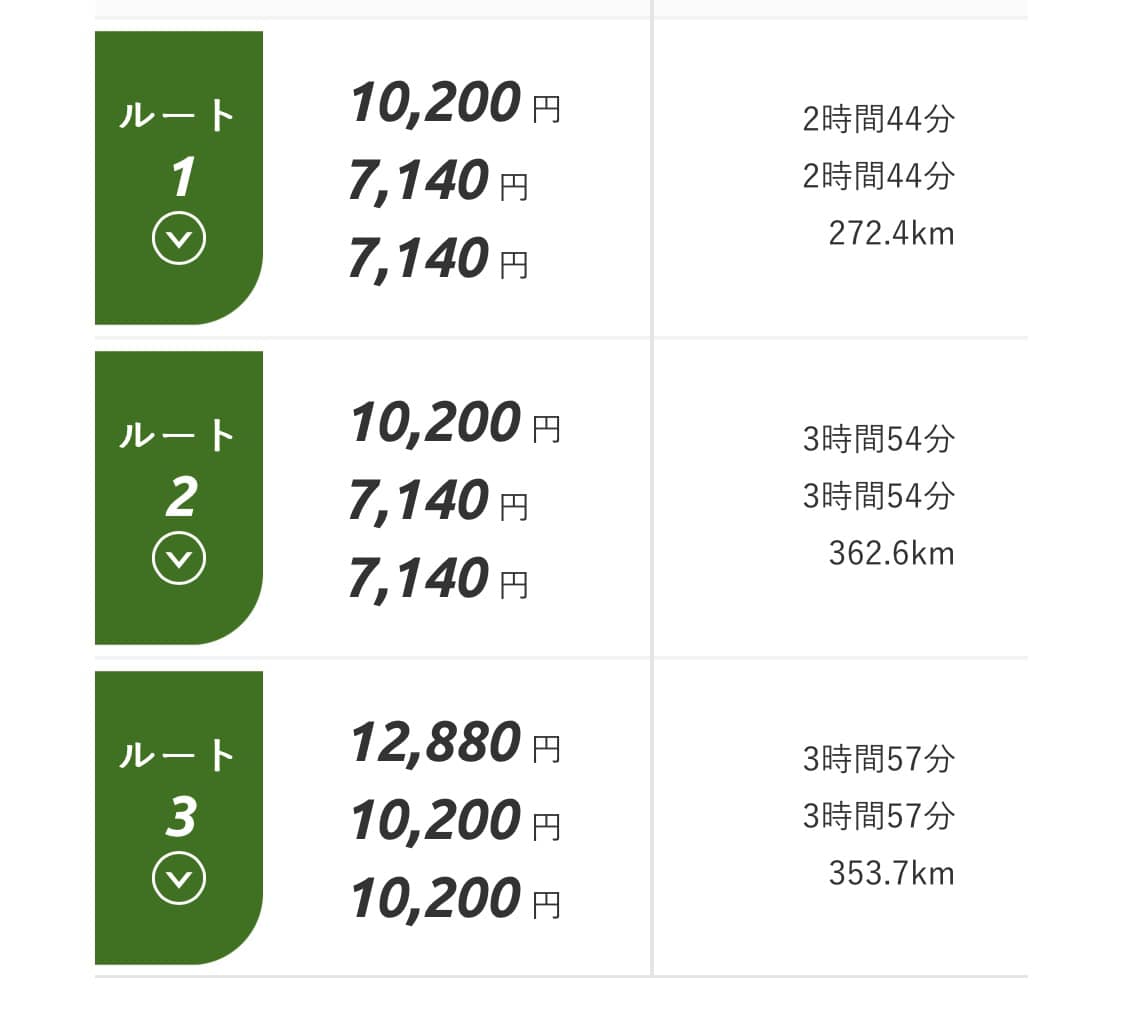Click the first 3時間54分 duration in Route 2
Screen dimensions: 1124x1020
[x=878, y=440]
